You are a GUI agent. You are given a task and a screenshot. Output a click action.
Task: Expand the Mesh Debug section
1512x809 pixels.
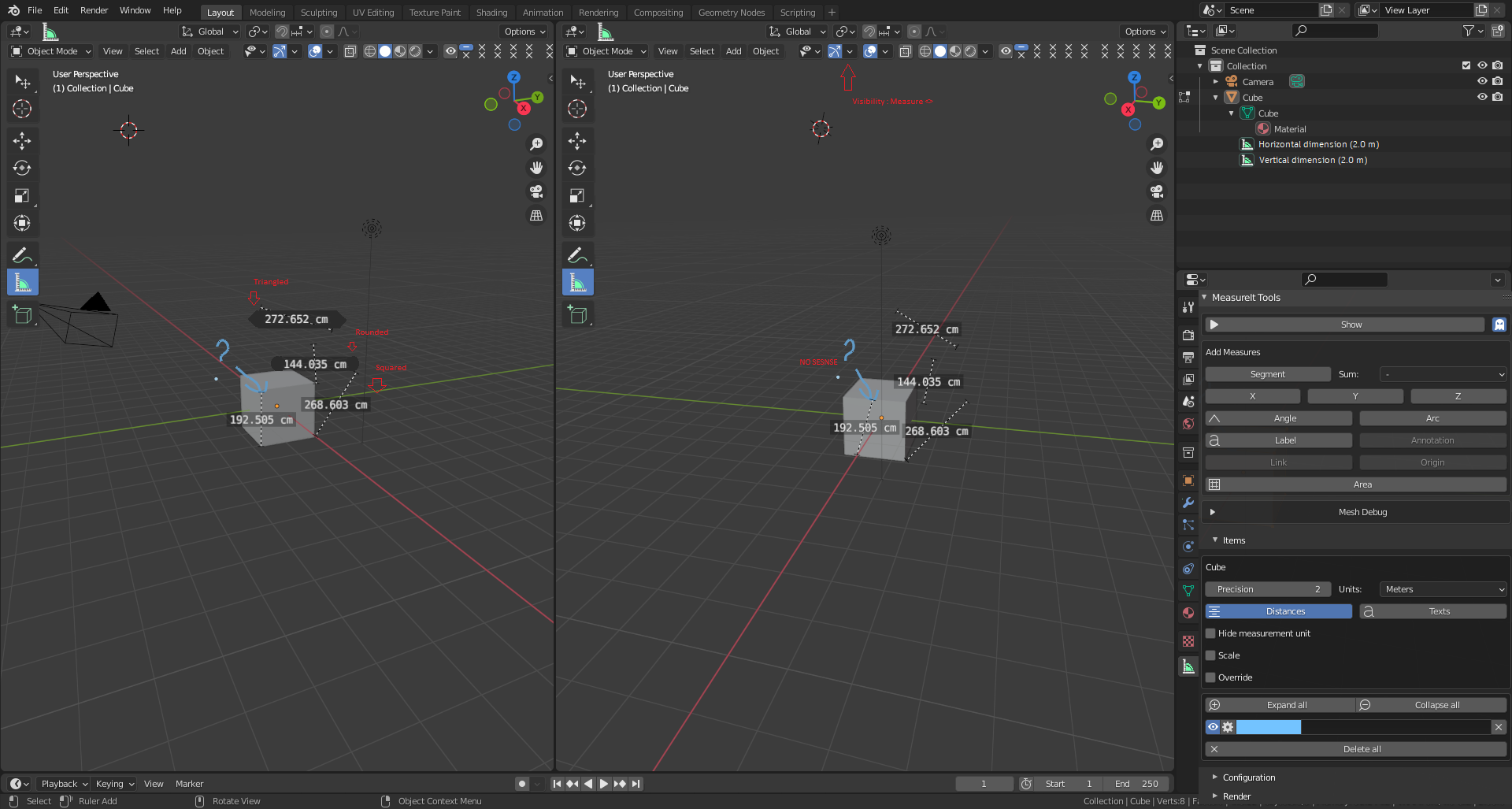1213,512
